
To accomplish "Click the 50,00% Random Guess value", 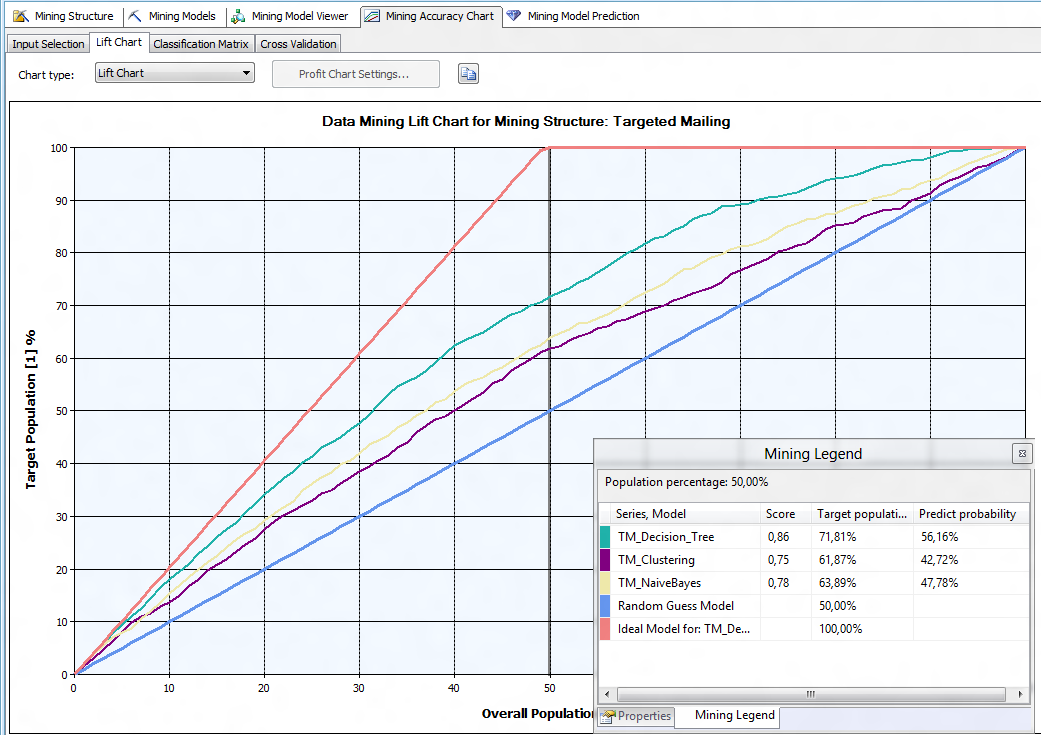I will (837, 606).
